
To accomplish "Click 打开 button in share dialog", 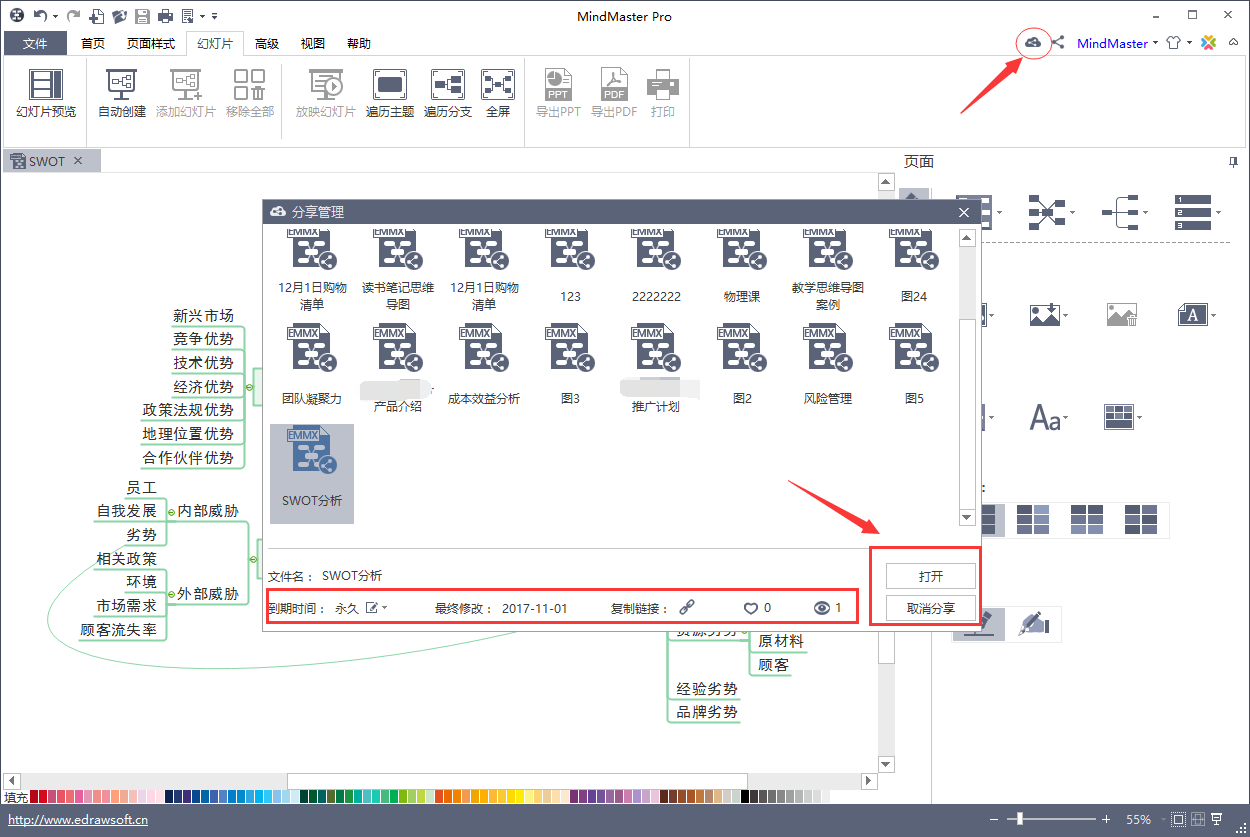I will [931, 576].
